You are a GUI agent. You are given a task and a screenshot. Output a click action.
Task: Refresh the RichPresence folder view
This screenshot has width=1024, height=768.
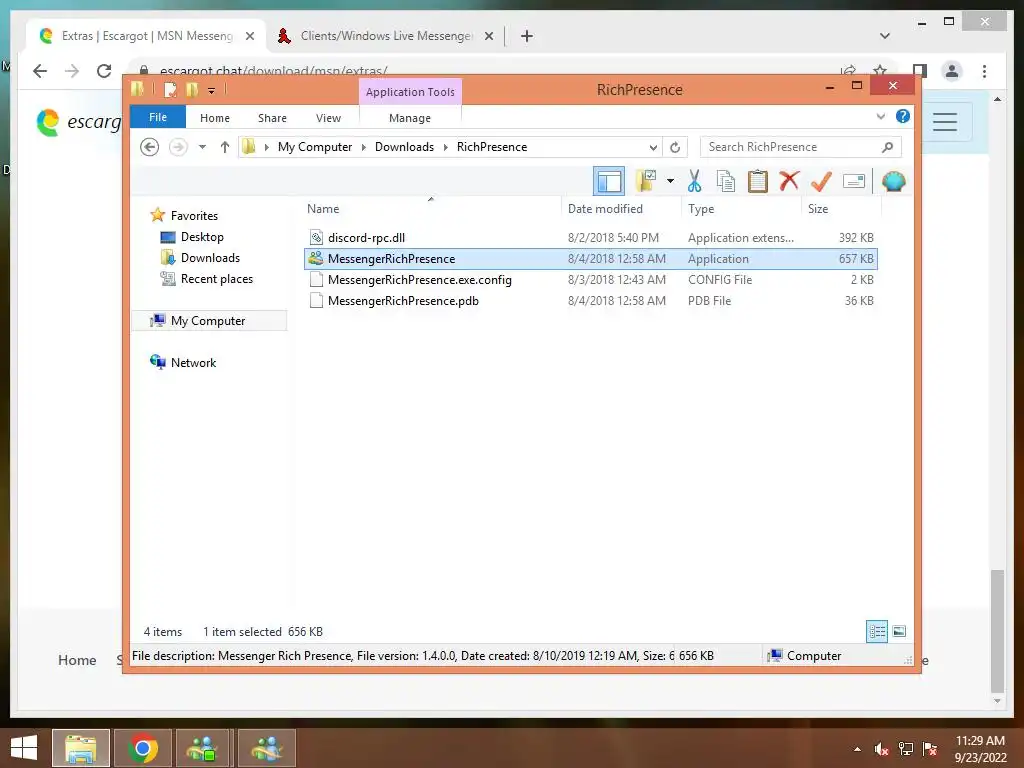675,147
